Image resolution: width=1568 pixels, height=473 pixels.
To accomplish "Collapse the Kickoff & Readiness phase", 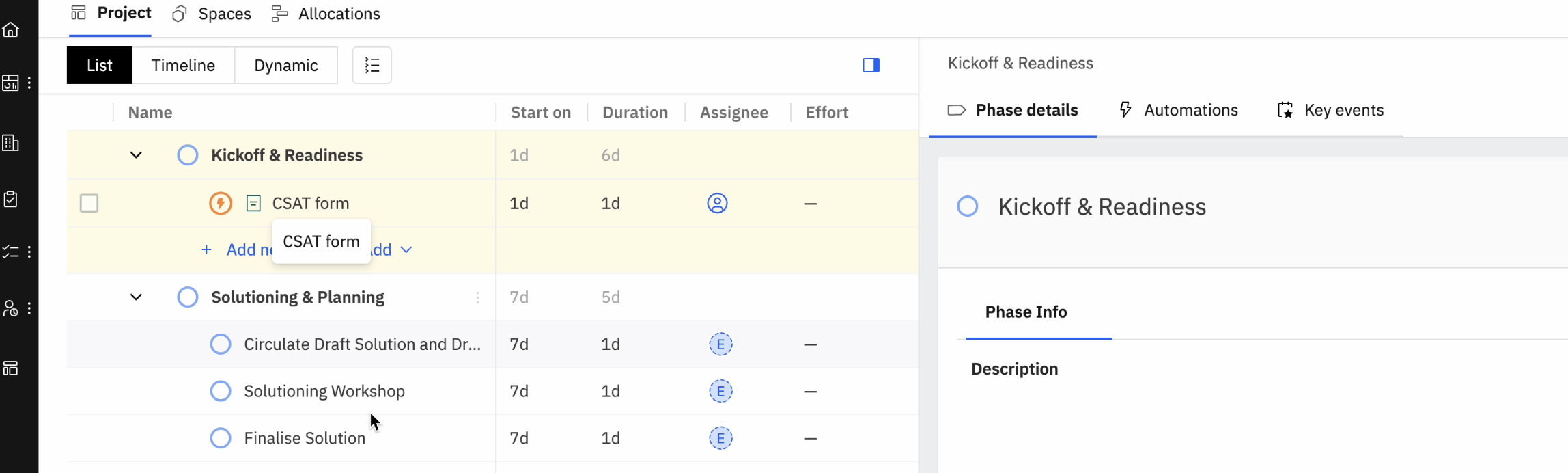I will click(x=136, y=155).
